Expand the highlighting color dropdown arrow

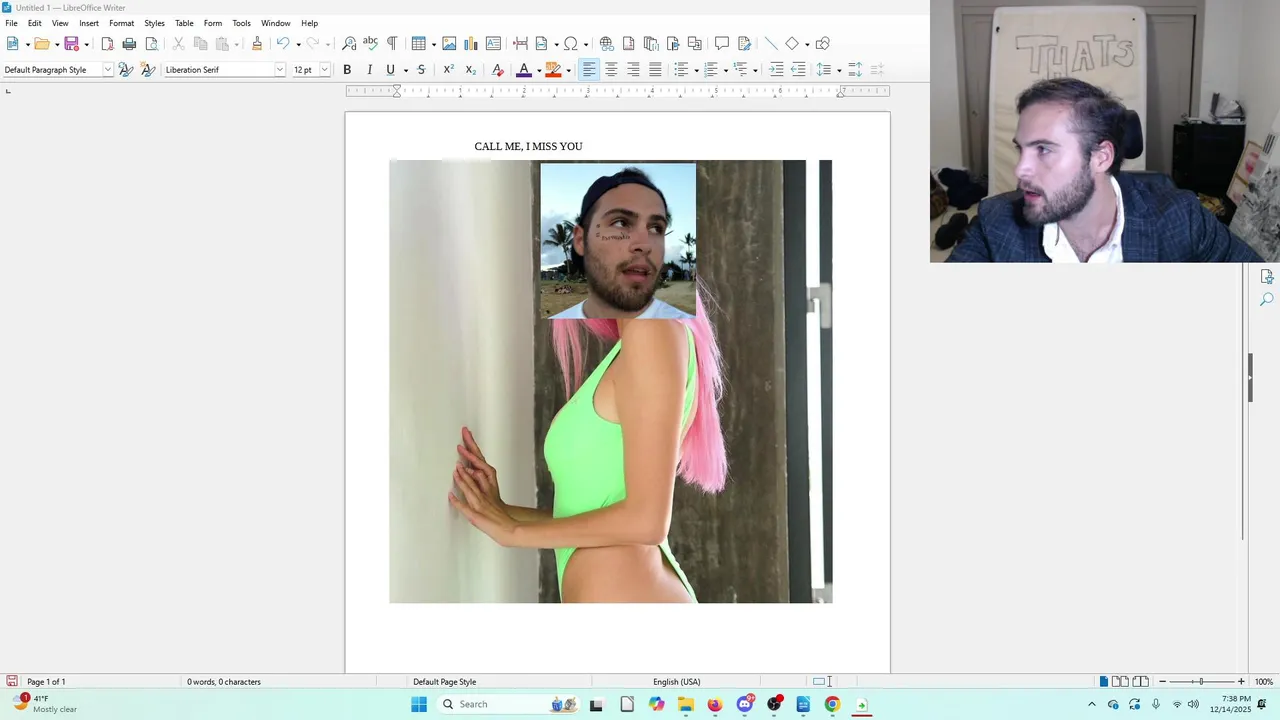569,70
